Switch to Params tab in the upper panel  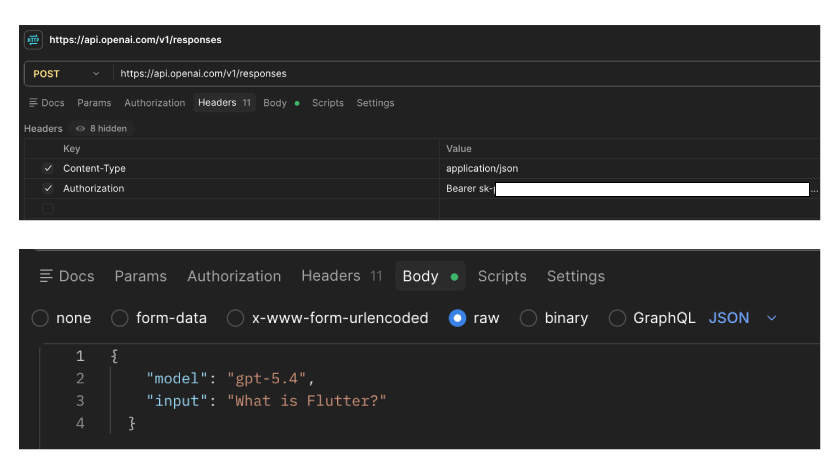click(94, 103)
